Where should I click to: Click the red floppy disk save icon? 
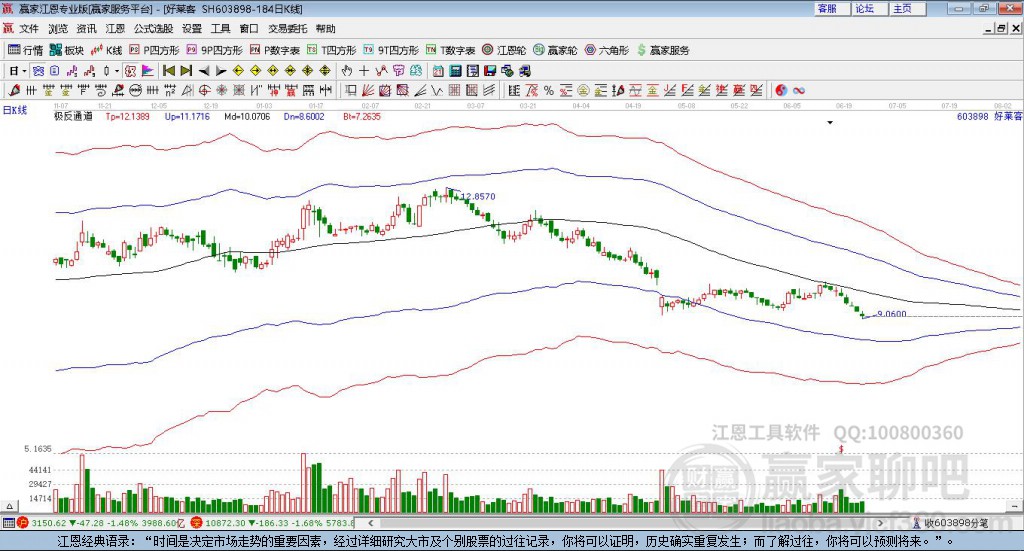click(490, 71)
